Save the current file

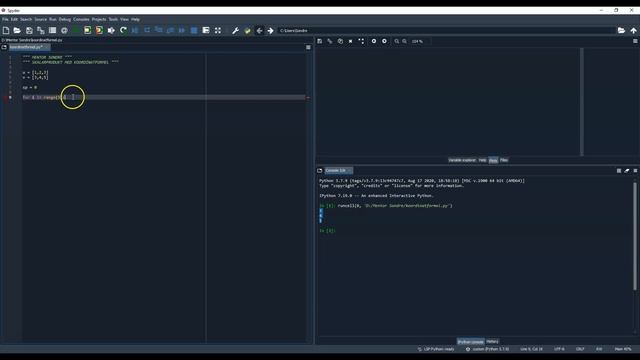click(x=29, y=30)
